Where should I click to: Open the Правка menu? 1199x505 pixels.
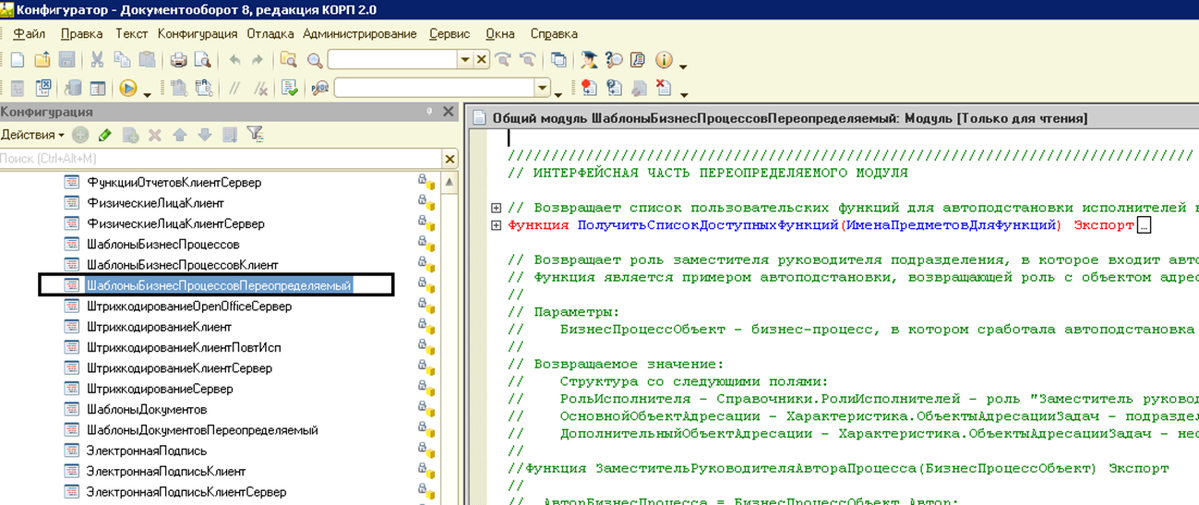(x=81, y=34)
